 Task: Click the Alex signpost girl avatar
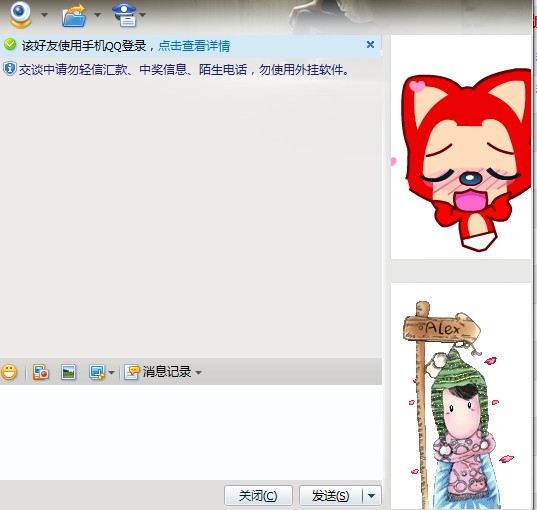(461, 396)
